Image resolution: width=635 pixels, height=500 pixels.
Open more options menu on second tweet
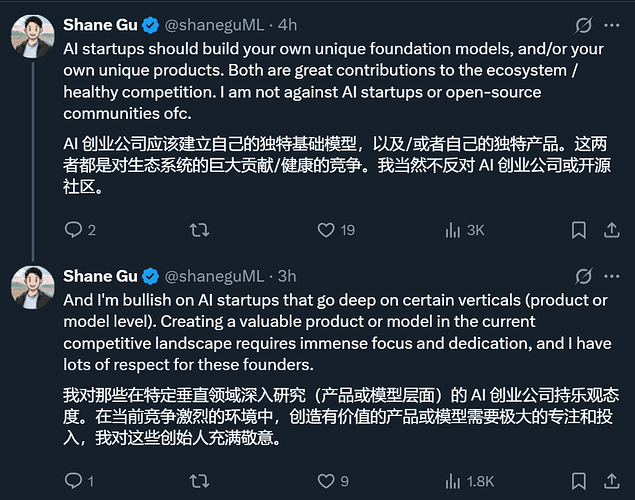pos(612,276)
